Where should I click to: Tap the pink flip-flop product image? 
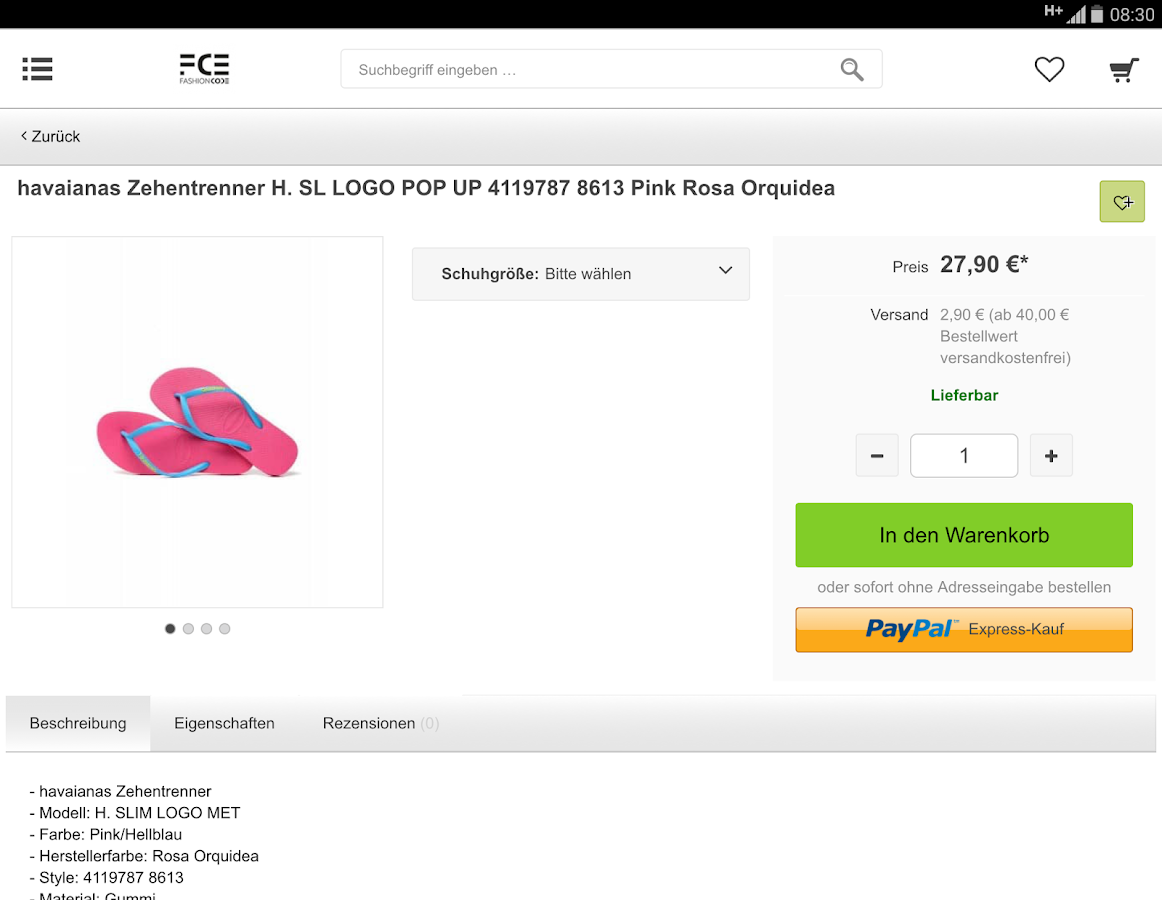click(197, 422)
